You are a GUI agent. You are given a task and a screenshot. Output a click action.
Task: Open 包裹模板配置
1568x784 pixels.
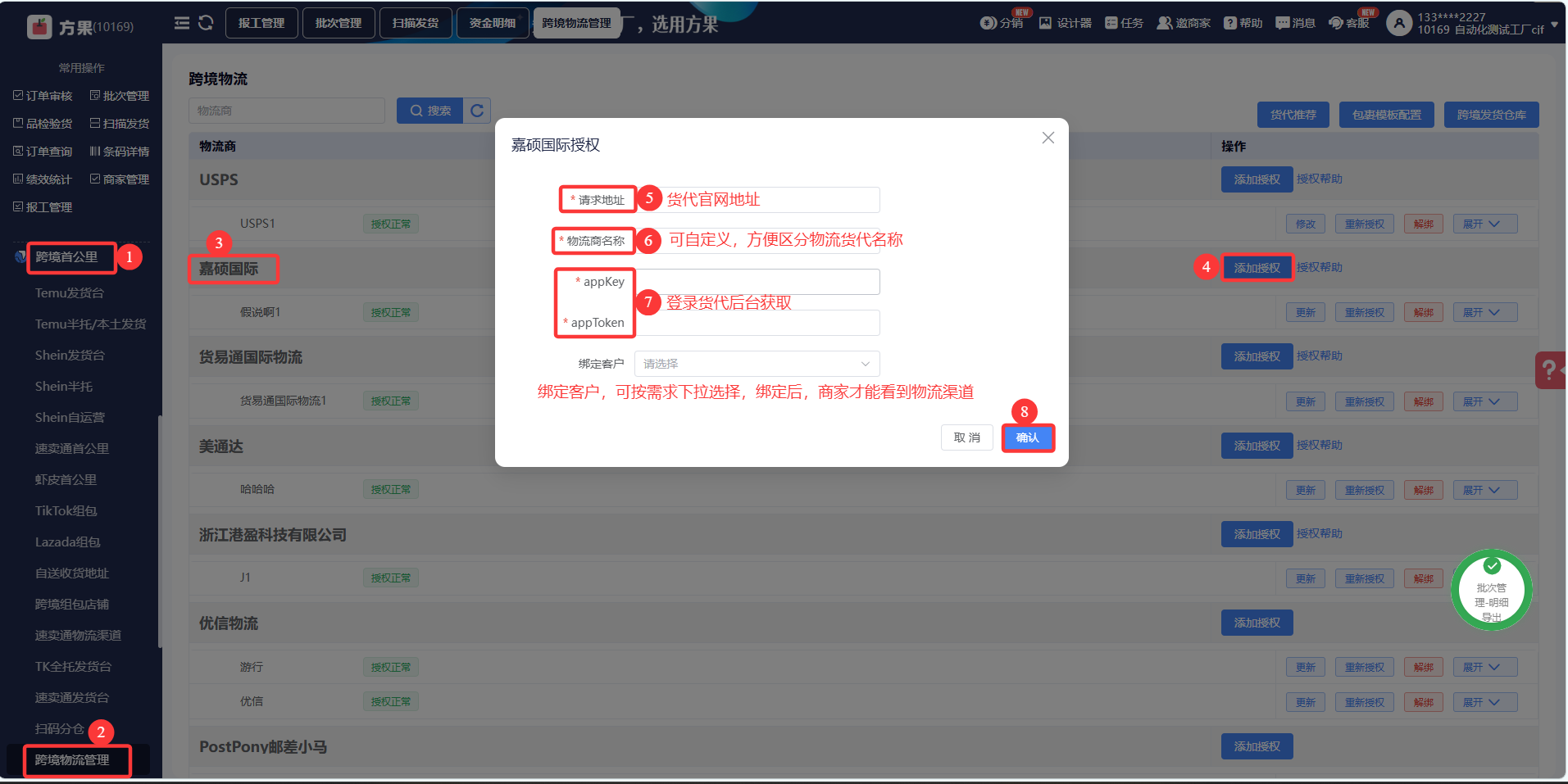(1387, 115)
